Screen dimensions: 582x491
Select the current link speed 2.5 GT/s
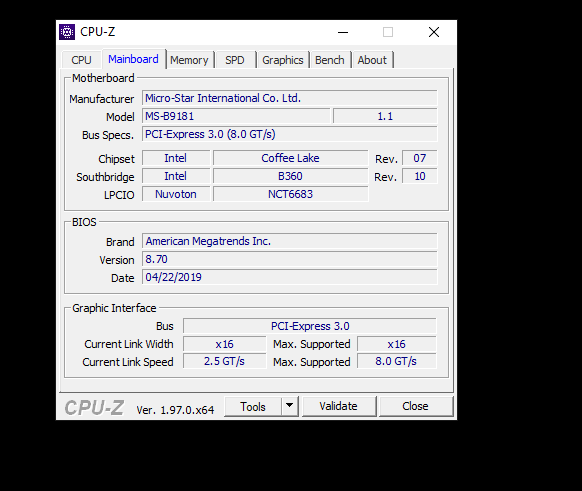point(225,361)
